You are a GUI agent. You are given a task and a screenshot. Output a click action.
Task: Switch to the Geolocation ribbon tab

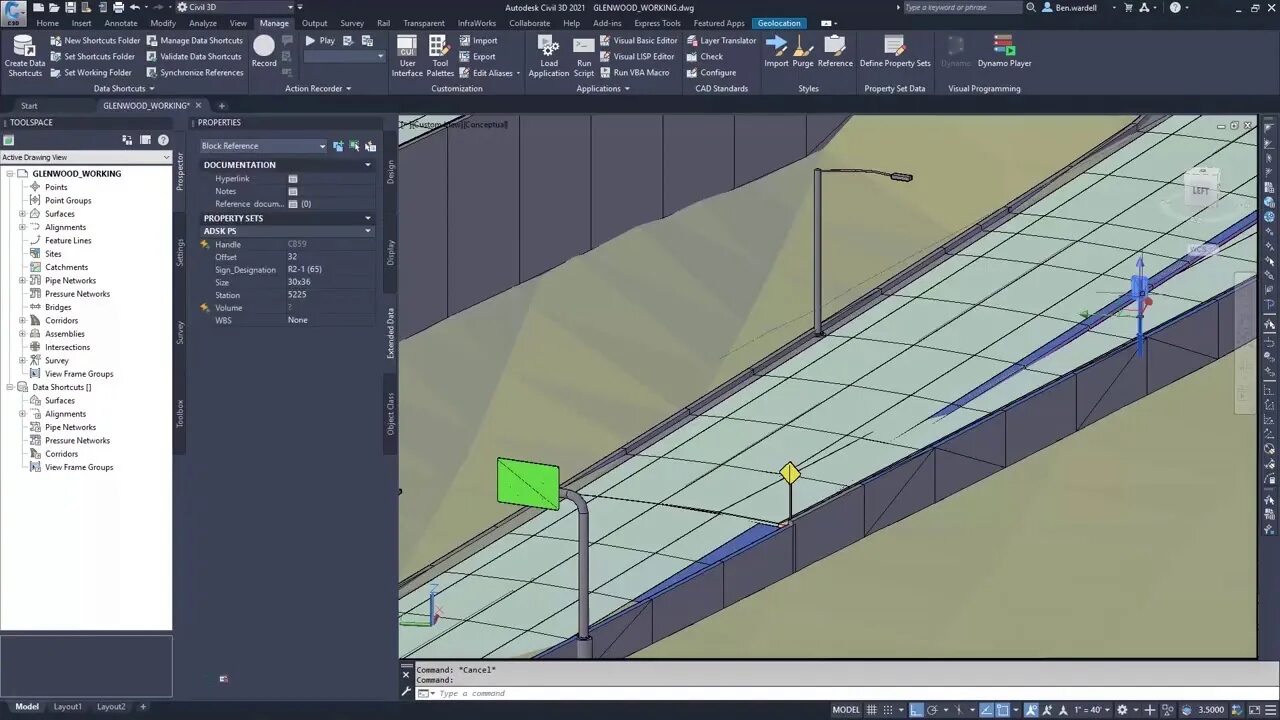[x=779, y=23]
